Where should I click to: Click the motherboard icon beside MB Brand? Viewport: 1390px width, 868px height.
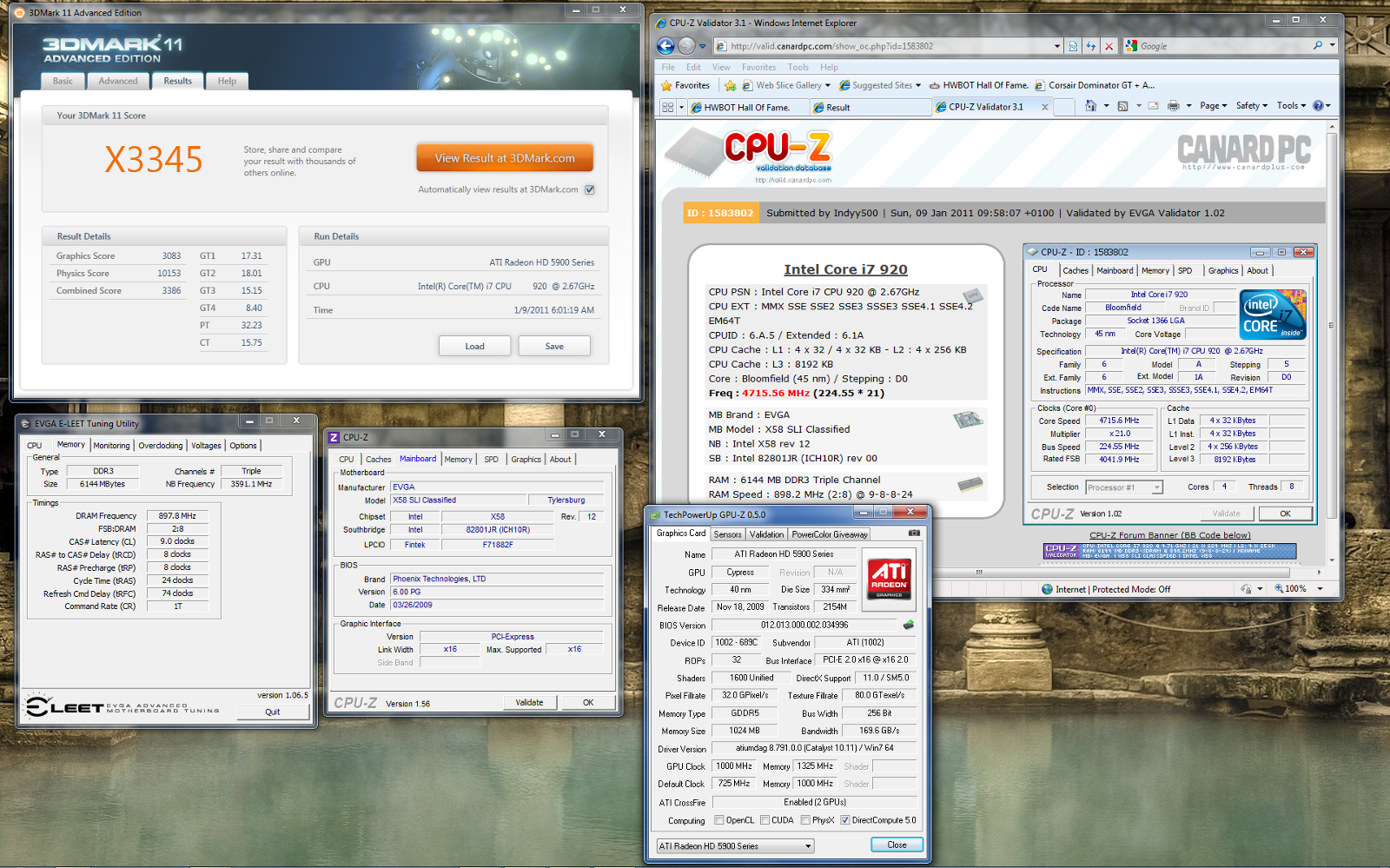(x=968, y=420)
